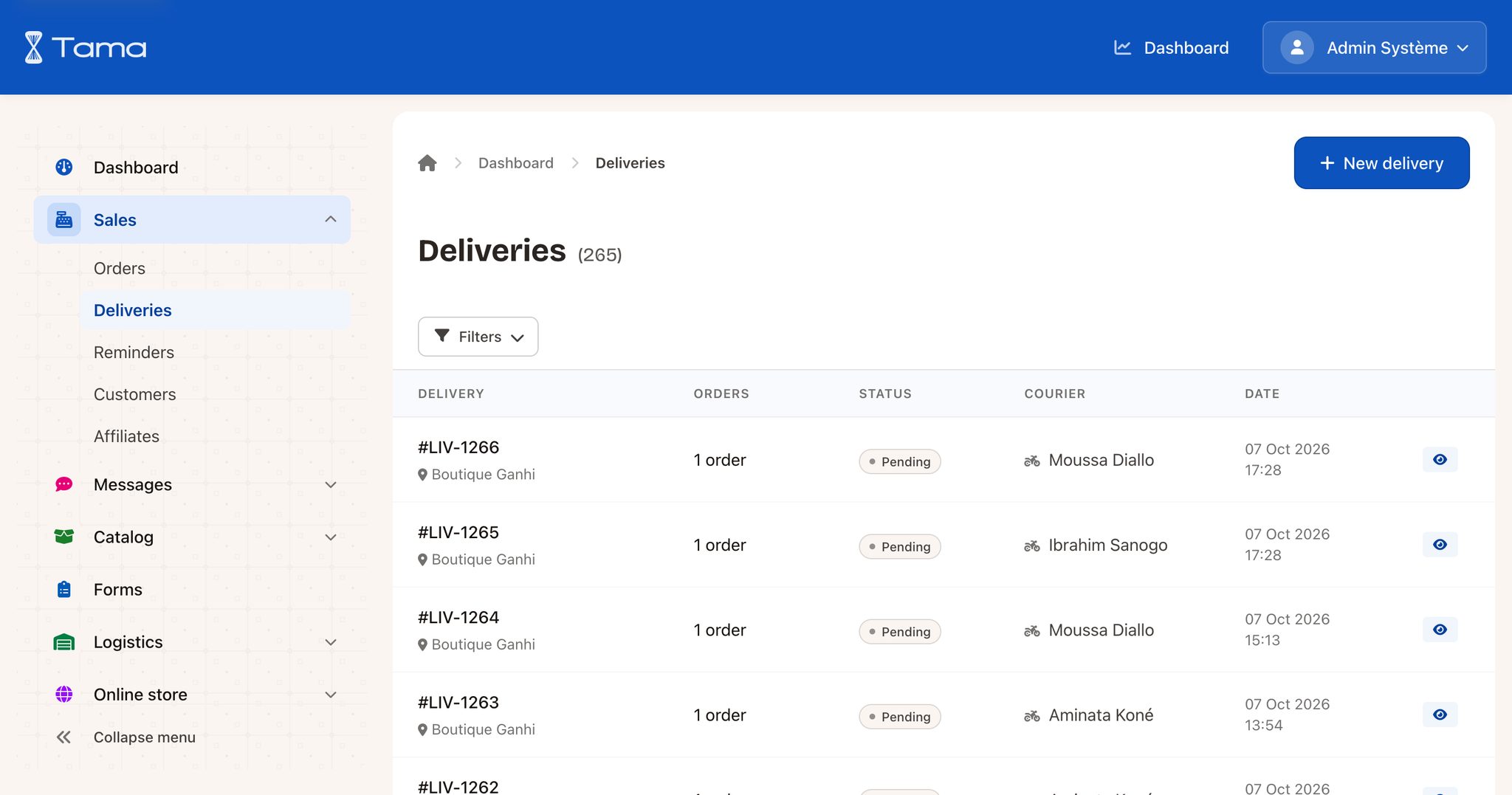Screen dimensions: 1512x795
Task: Click the motorbike icon beside Ibrahim Sanogo
Action: [1032, 546]
